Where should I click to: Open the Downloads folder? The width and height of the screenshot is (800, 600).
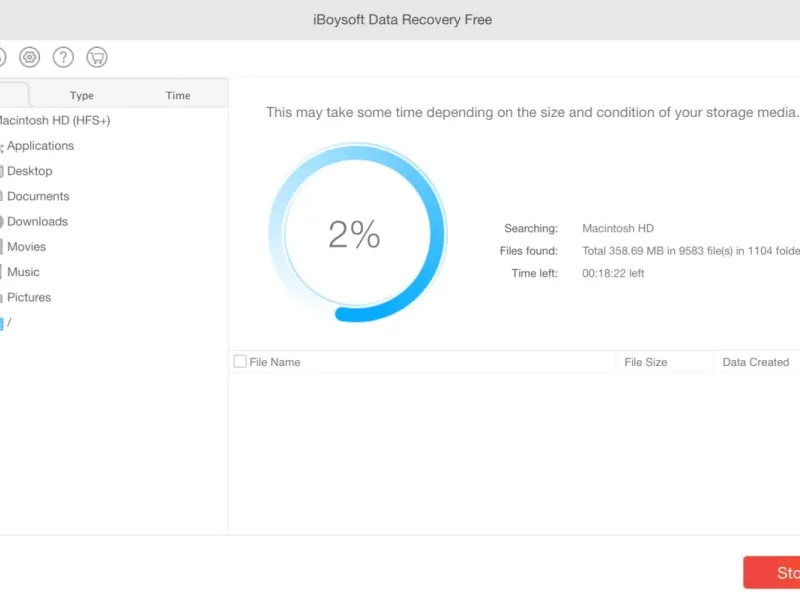point(37,222)
